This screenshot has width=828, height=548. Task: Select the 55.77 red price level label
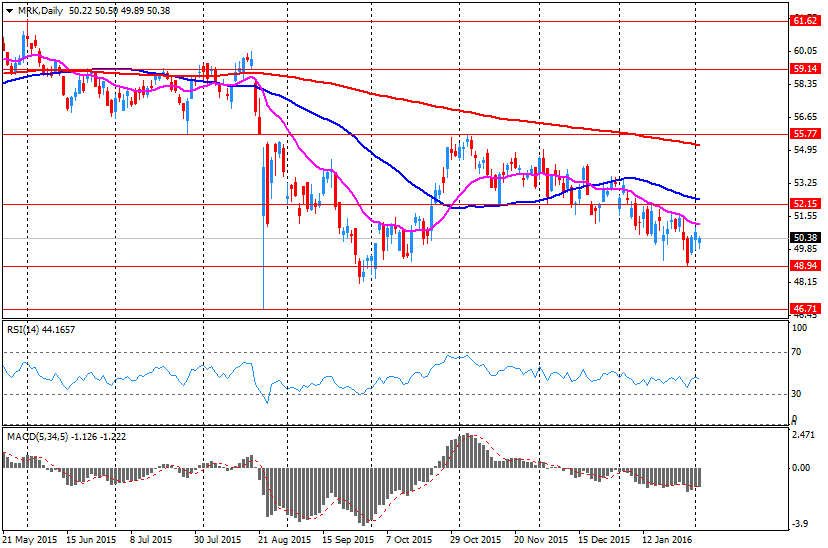[x=805, y=134]
